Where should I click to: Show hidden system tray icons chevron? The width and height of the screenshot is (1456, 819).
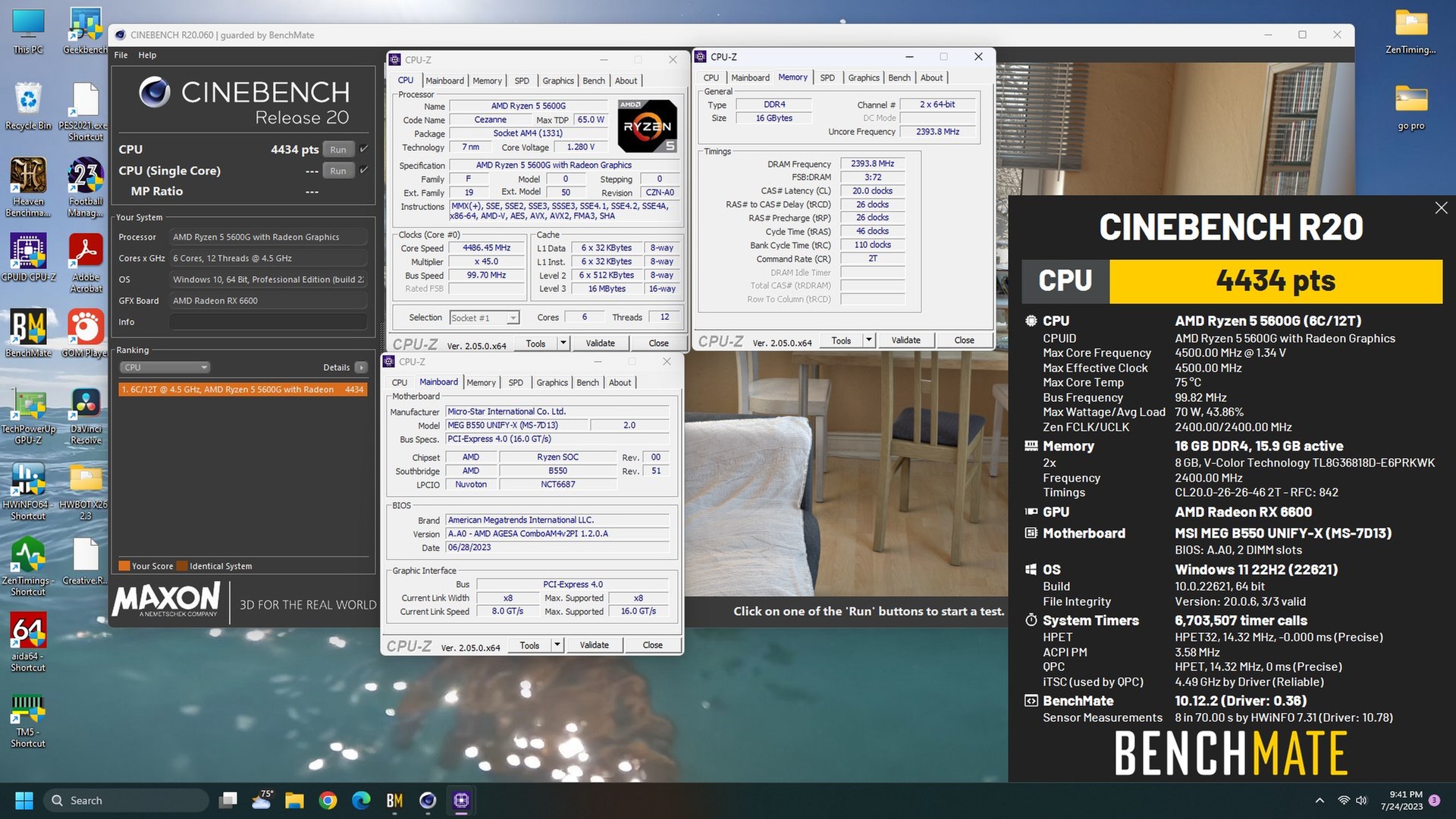(1319, 801)
